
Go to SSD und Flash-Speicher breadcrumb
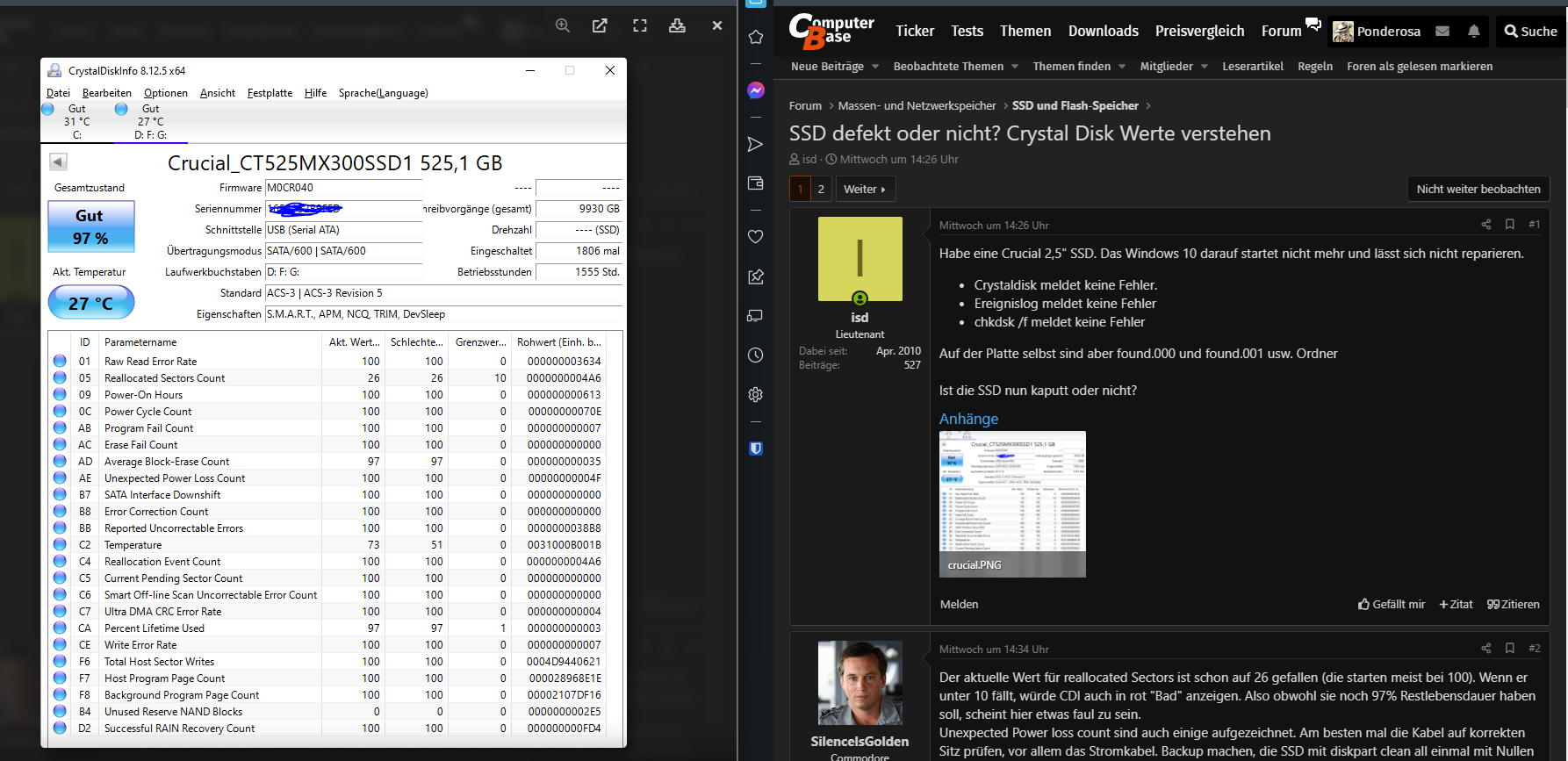pyautogui.click(x=1075, y=105)
